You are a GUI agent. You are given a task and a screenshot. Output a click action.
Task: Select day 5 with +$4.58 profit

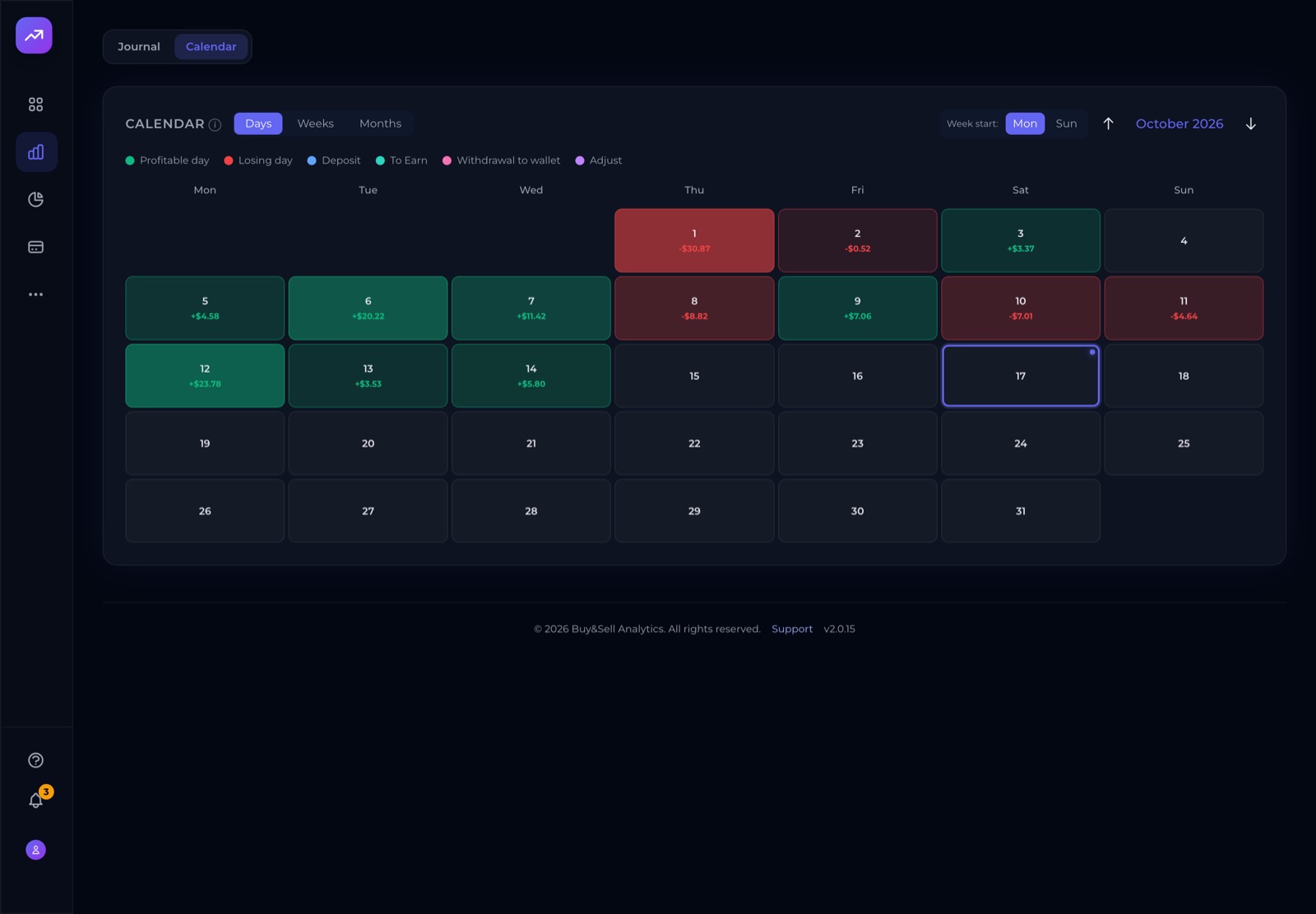tap(205, 308)
